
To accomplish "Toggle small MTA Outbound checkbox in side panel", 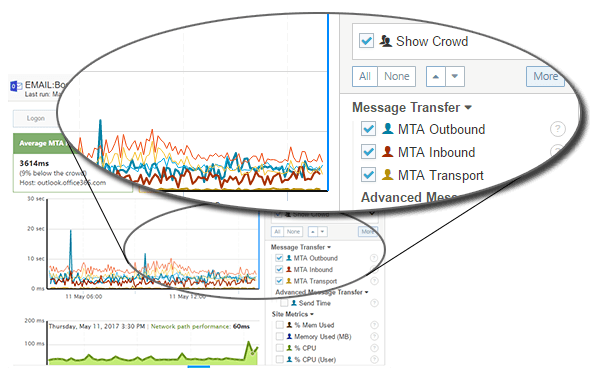I will pos(279,258).
